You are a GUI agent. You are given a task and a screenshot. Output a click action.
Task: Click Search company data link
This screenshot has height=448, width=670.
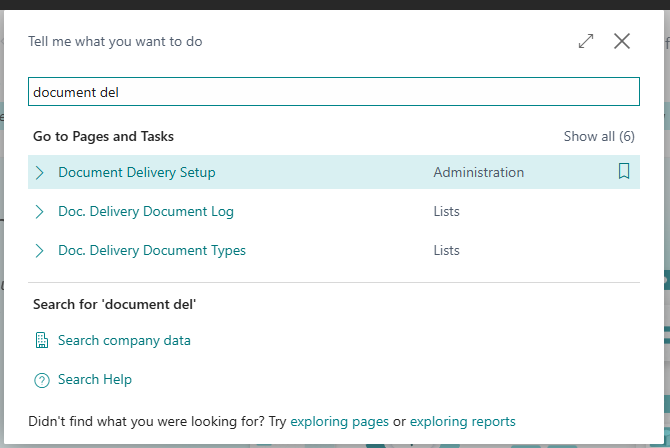pyautogui.click(x=124, y=340)
